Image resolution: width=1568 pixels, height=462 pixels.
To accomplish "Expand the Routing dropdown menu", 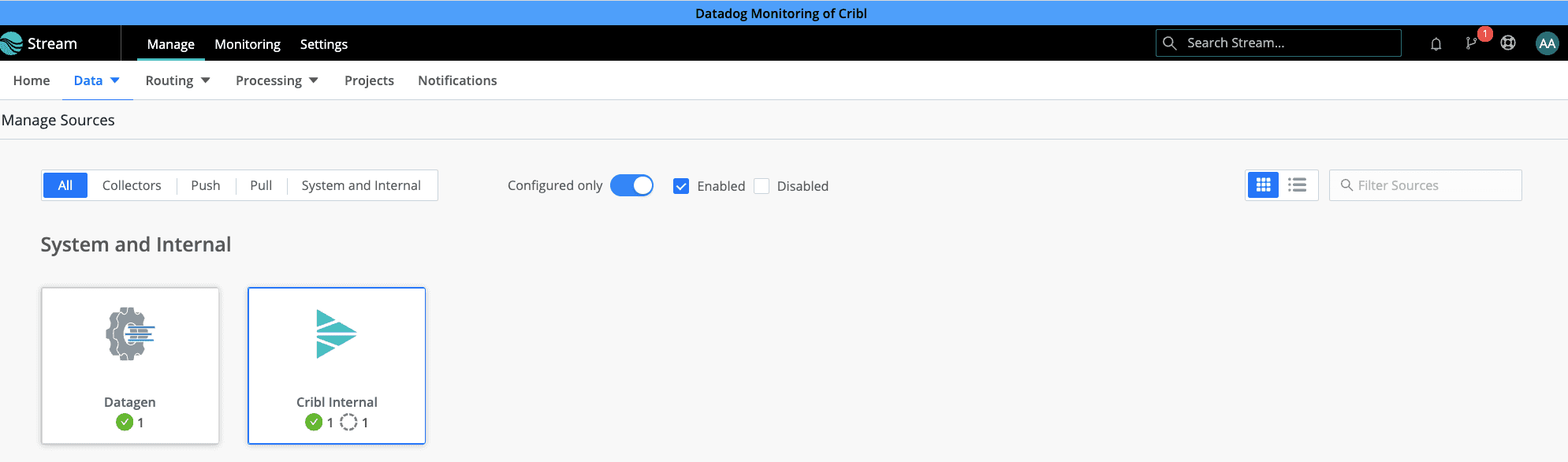I will point(177,80).
